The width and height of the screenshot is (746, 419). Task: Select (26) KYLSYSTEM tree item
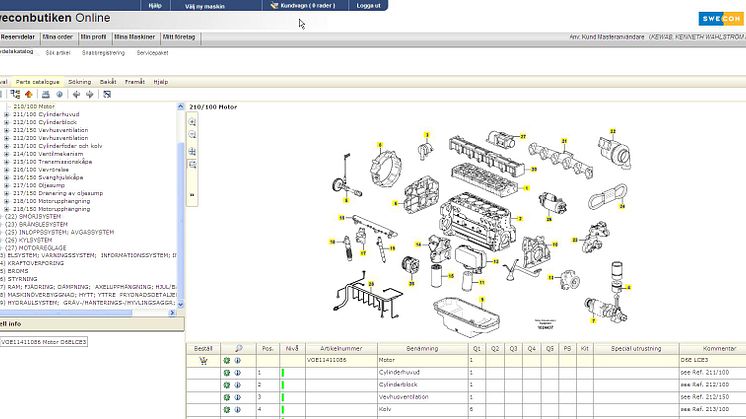coord(29,240)
